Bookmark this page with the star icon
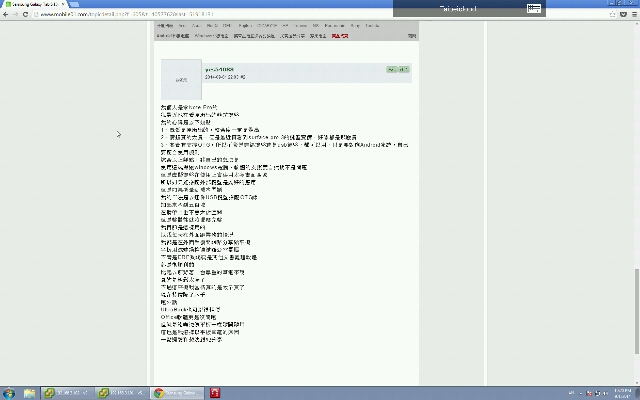This screenshot has height=400, width=640. (x=612, y=14)
